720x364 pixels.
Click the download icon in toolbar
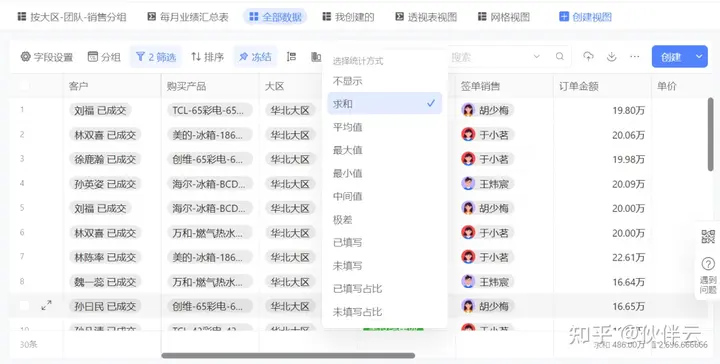611,56
